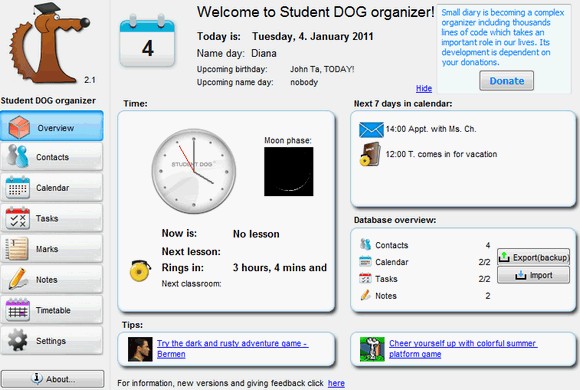This screenshot has width=580, height=390.
Task: Click the Tasks row label in Database overview
Action: point(386,279)
